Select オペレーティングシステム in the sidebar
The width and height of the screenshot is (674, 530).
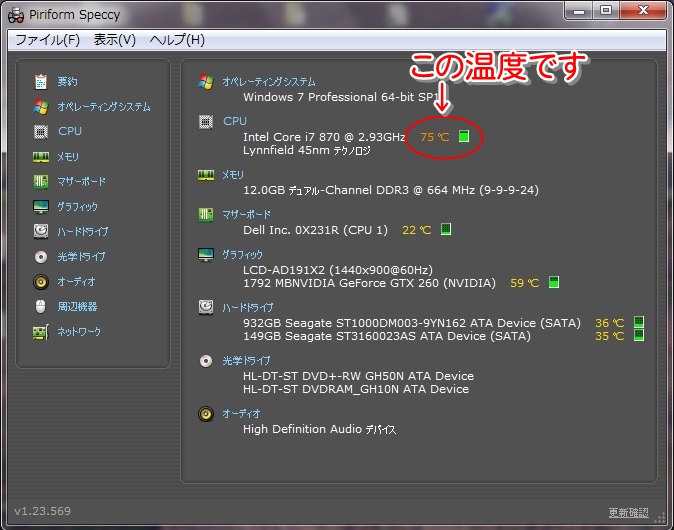pos(104,107)
